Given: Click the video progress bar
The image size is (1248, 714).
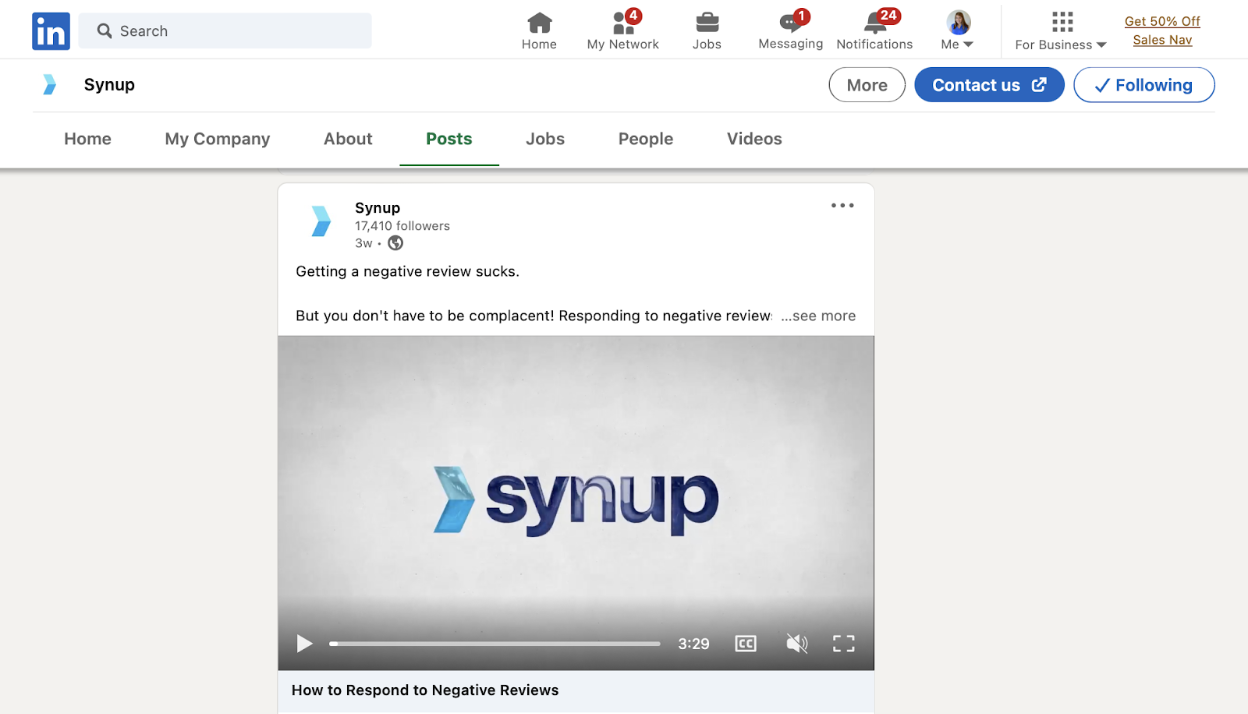Looking at the screenshot, I should 495,644.
